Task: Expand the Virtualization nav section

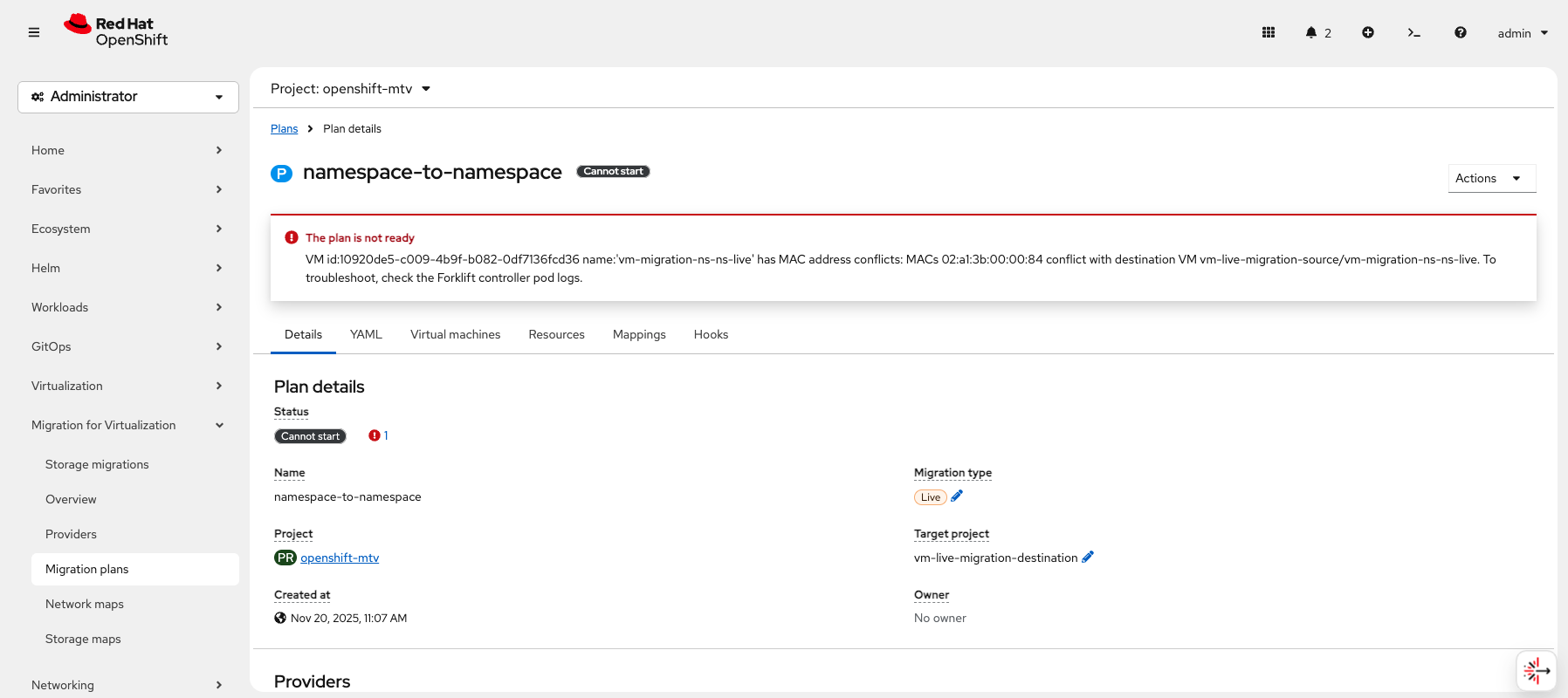Action: [127, 386]
